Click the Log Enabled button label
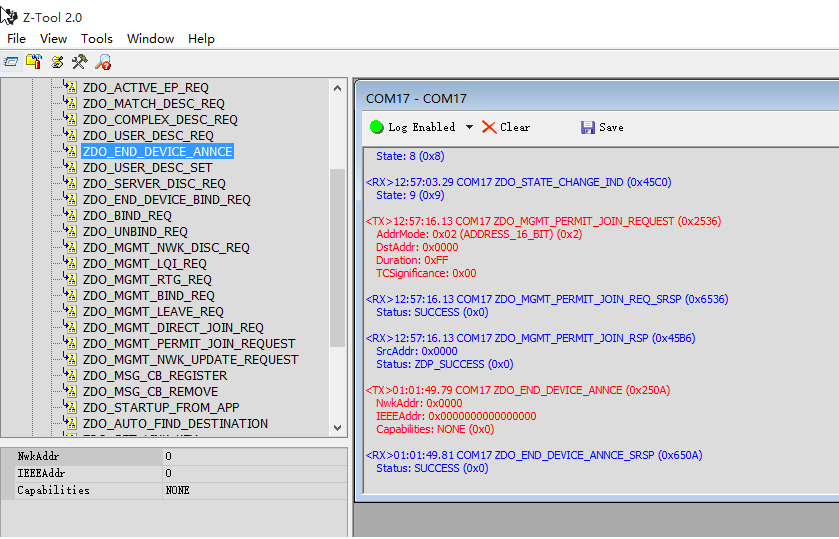The height and width of the screenshot is (539, 839). click(422, 127)
